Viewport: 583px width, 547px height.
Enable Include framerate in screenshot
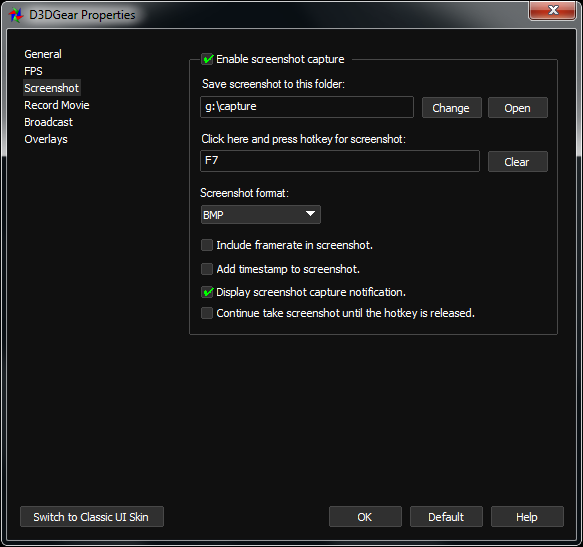(207, 245)
